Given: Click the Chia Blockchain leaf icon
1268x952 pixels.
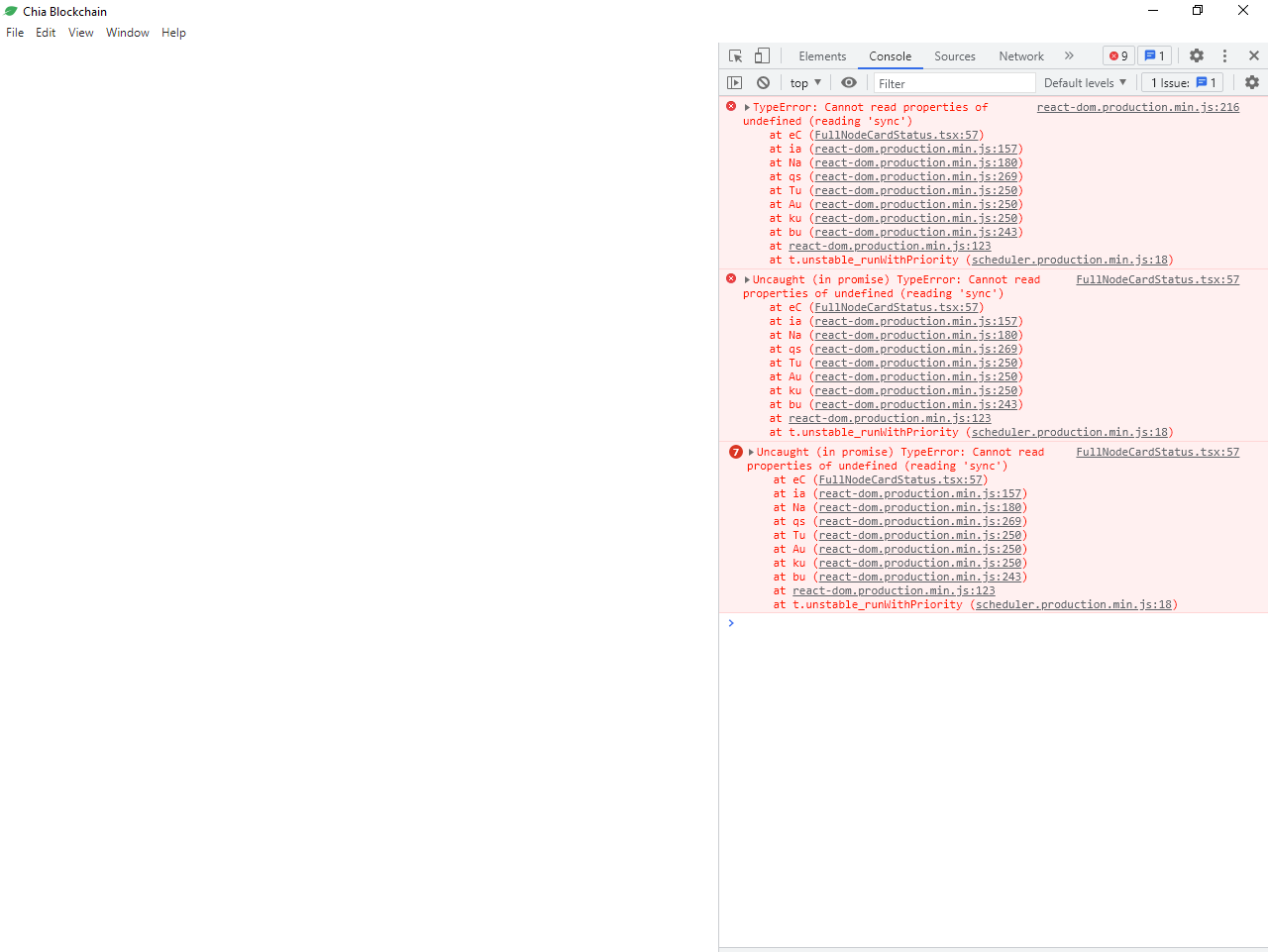Looking at the screenshot, I should 10,11.
